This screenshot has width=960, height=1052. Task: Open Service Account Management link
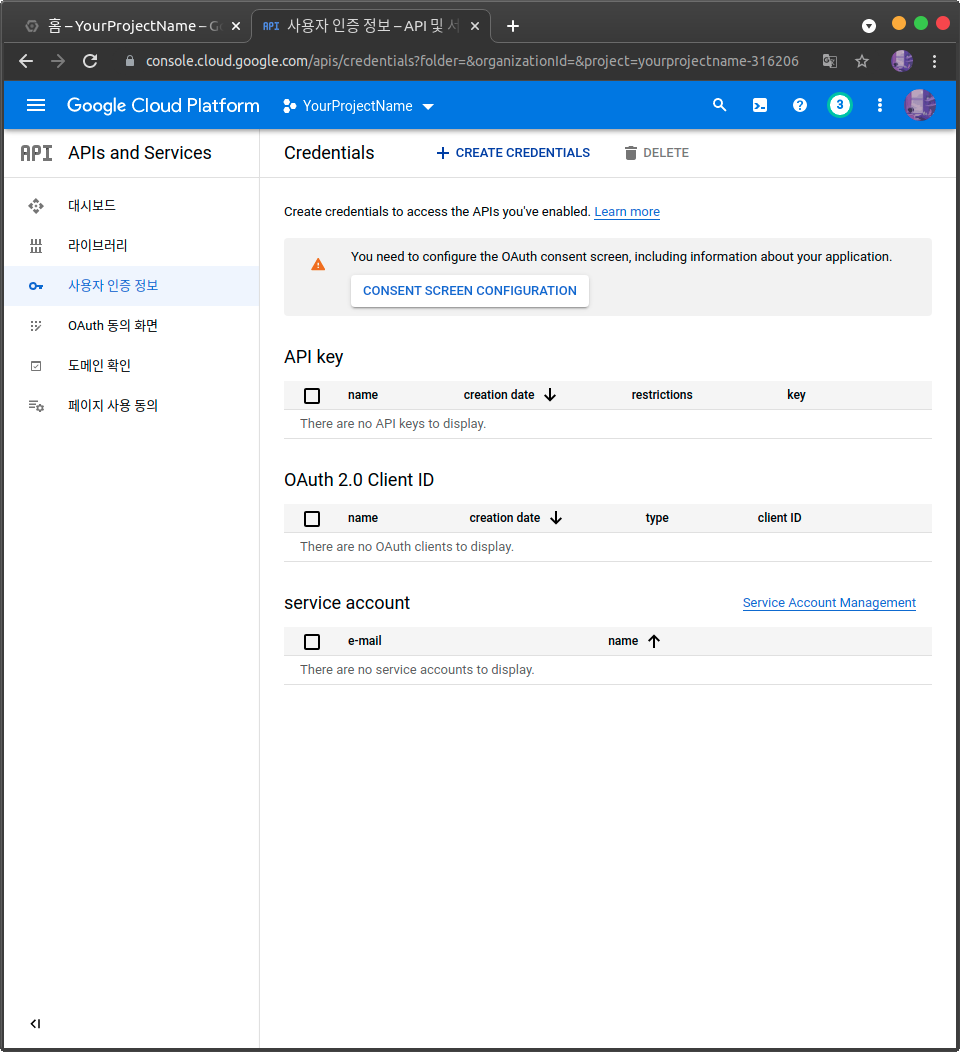(829, 603)
